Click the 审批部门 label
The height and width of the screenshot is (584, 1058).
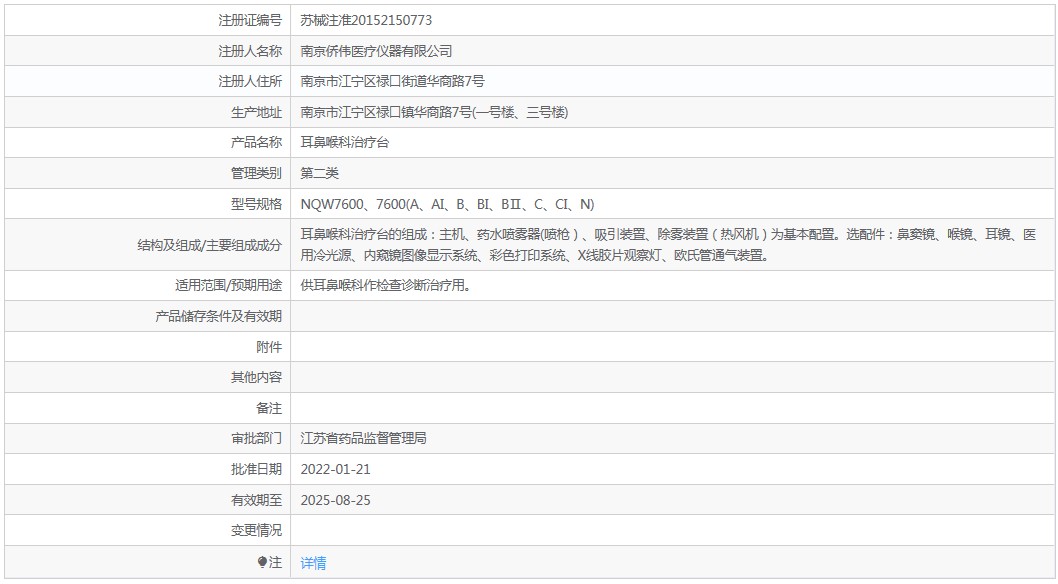[x=256, y=438]
